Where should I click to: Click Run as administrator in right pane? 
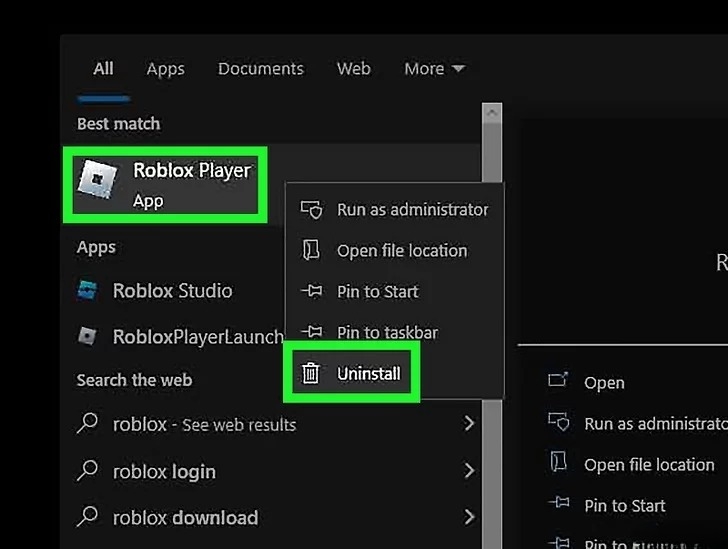point(656,424)
